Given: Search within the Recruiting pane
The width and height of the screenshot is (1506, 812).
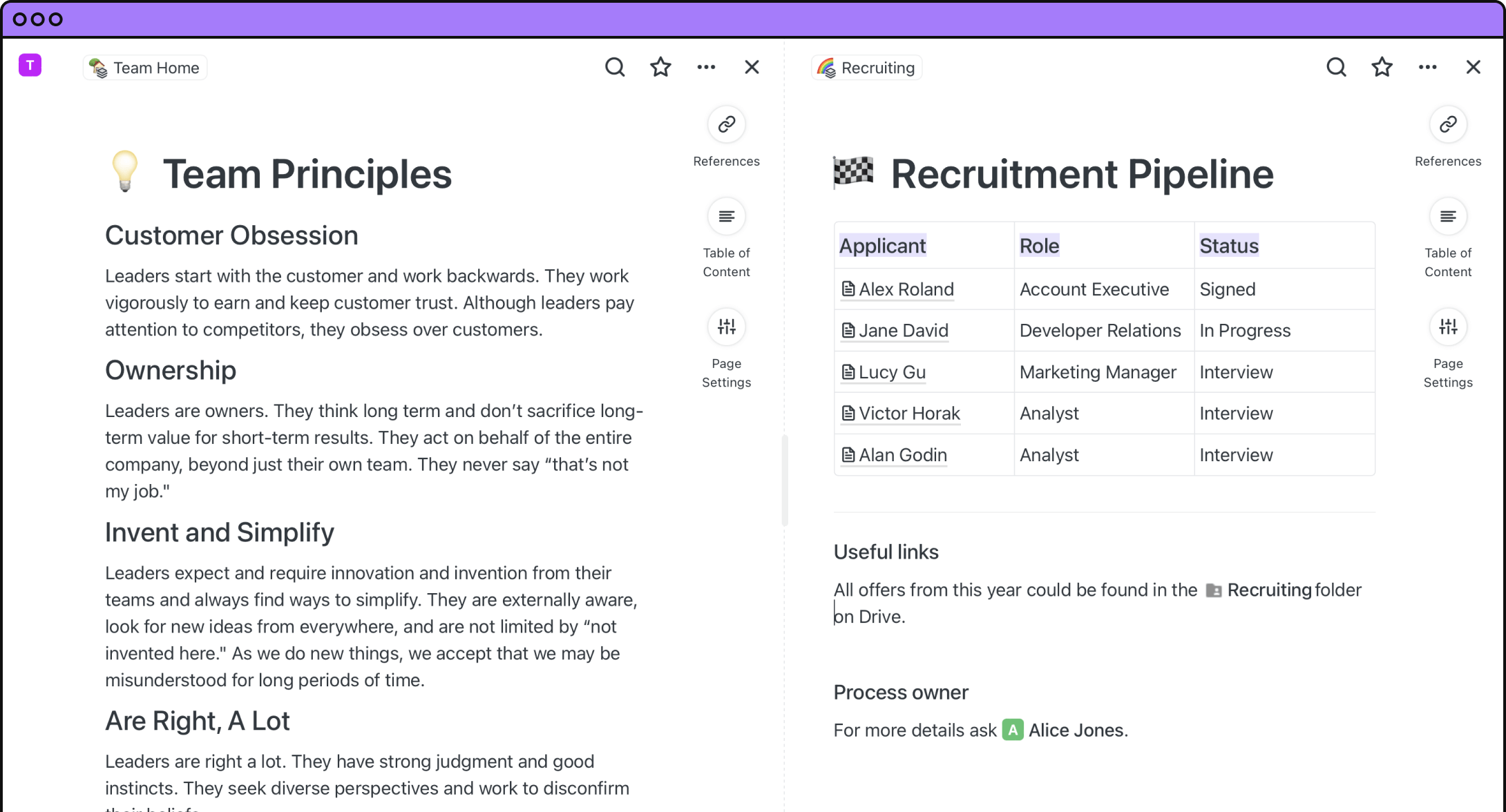Looking at the screenshot, I should [x=1336, y=67].
